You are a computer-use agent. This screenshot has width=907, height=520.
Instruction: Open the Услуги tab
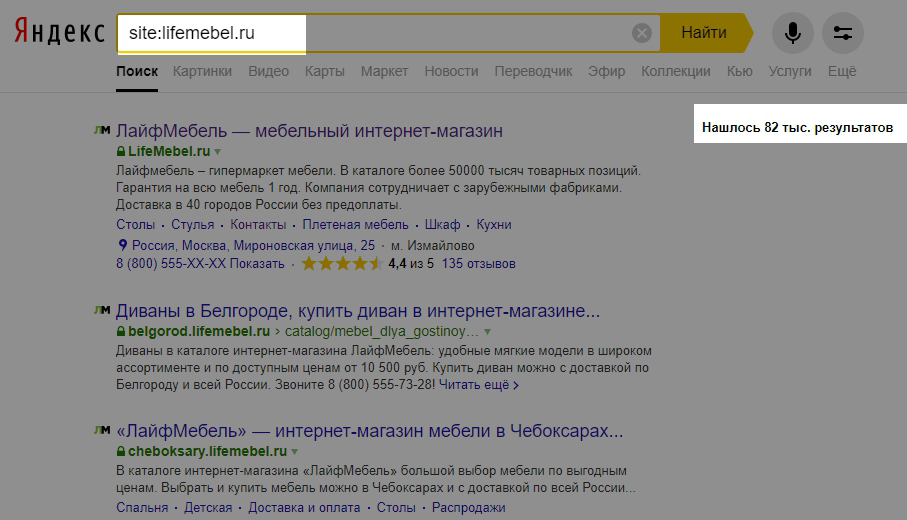point(790,71)
